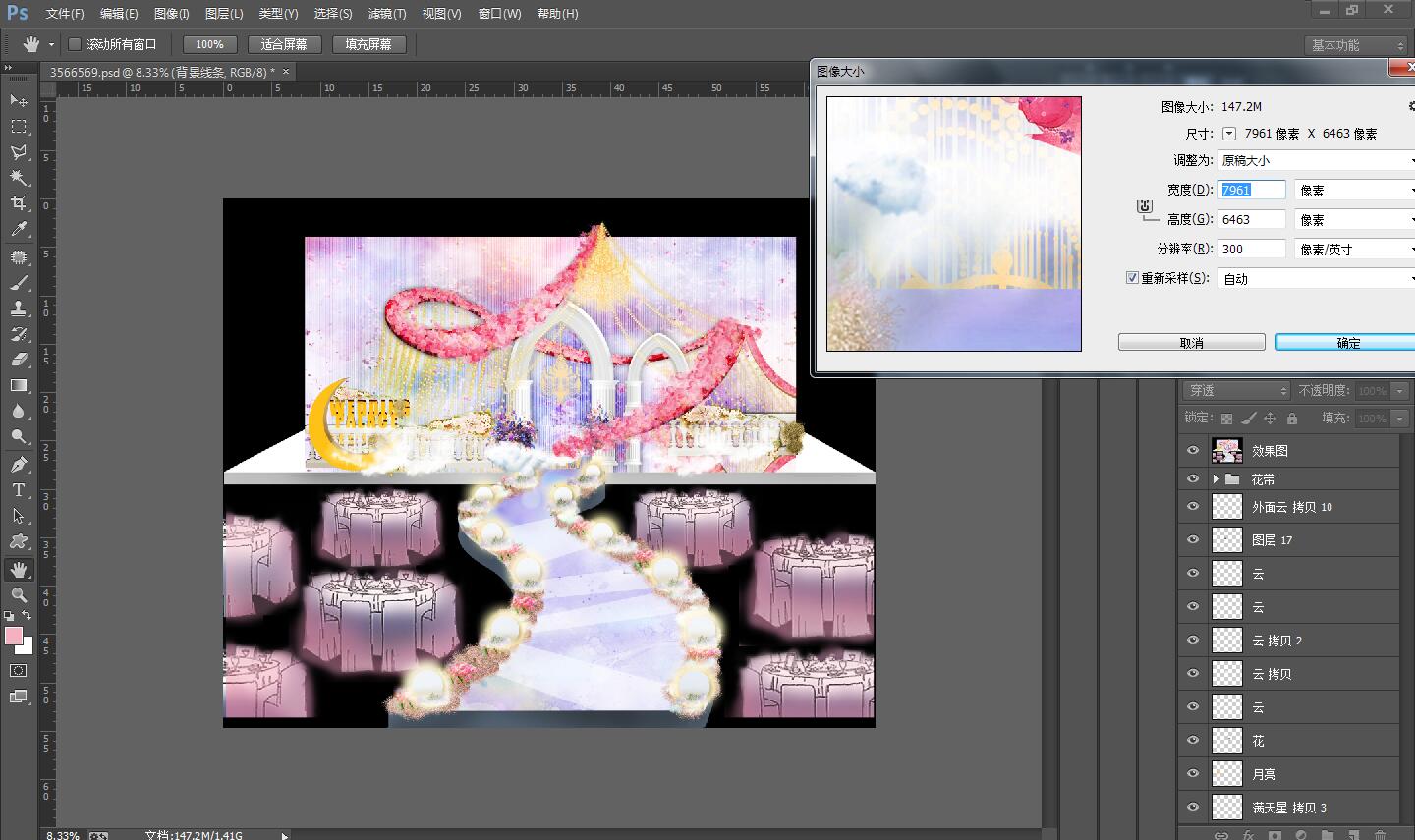
Task: Hide the 效果图 layer
Action: click(x=1193, y=450)
